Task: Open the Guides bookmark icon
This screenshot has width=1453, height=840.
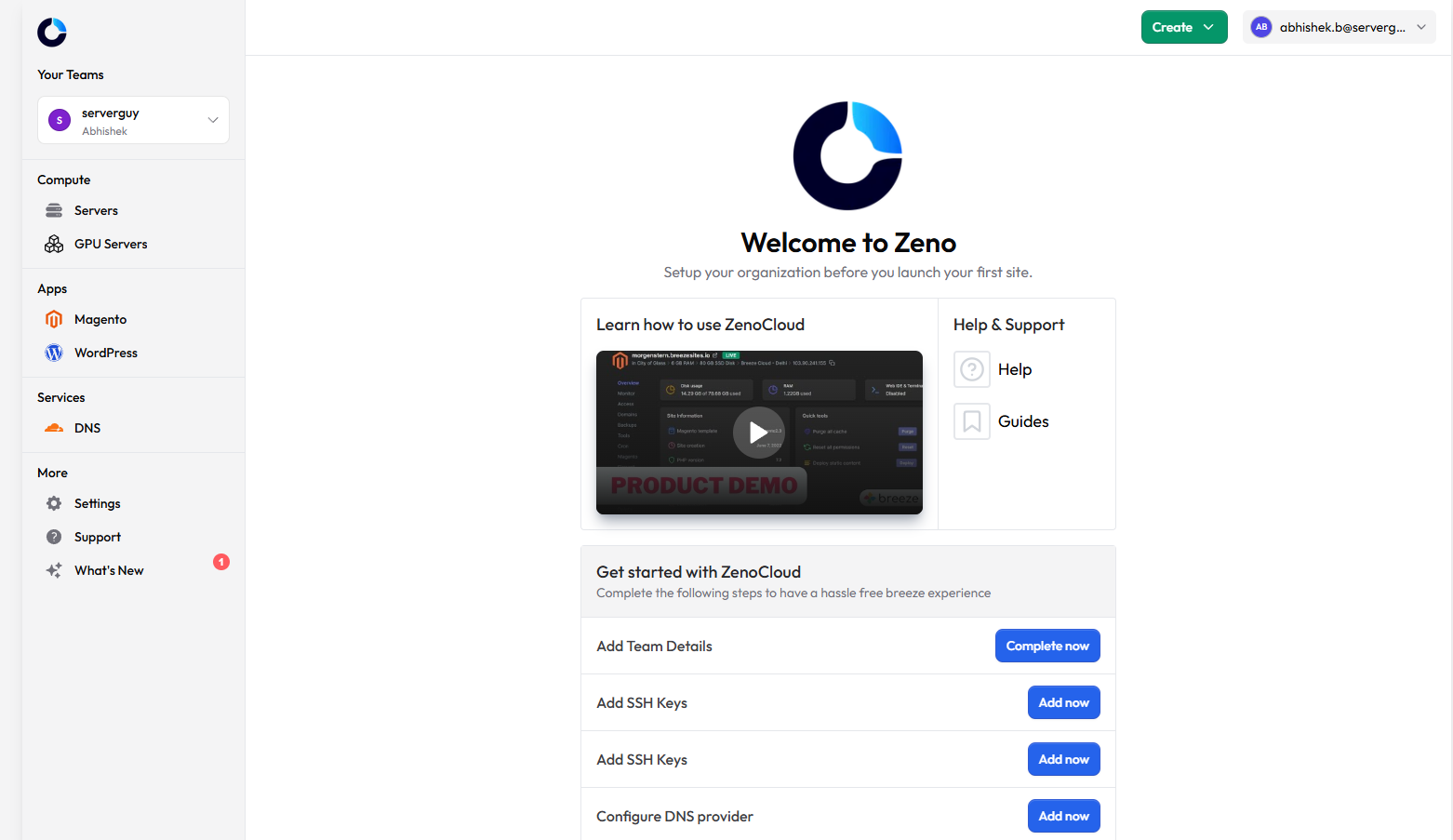Action: 971,421
